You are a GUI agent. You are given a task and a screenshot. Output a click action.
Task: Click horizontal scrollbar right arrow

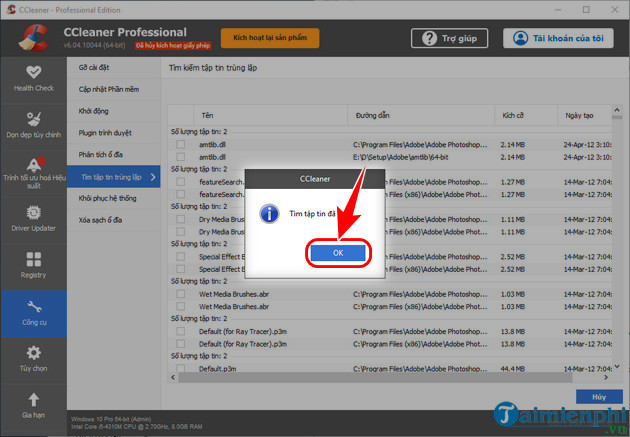tap(606, 378)
